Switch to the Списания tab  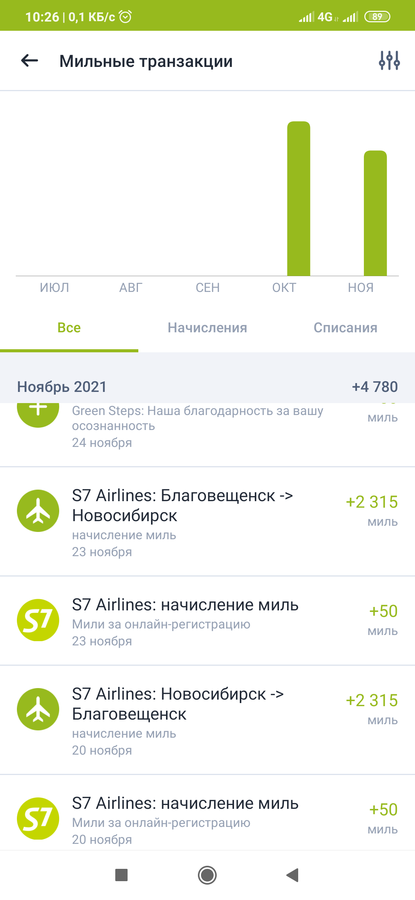(x=345, y=328)
